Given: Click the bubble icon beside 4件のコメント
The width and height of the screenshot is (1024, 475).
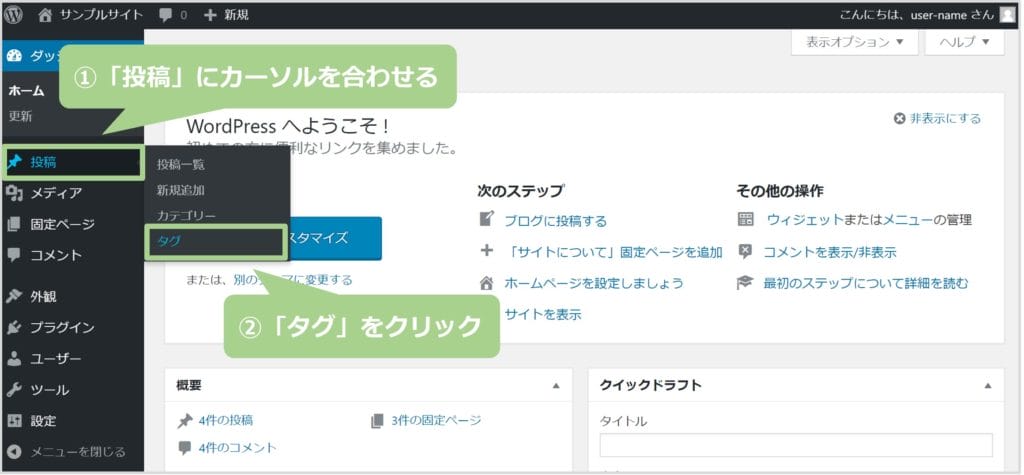Looking at the screenshot, I should click(185, 448).
